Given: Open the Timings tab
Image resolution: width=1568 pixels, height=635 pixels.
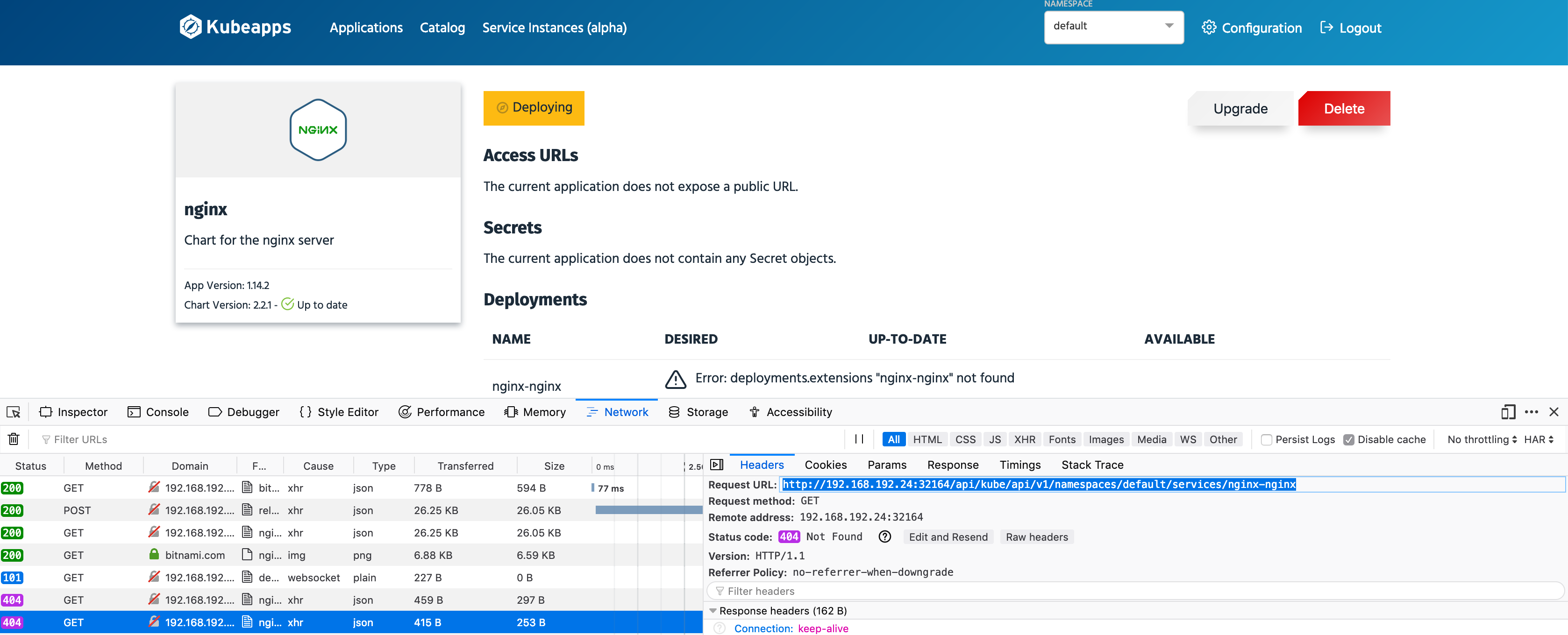Looking at the screenshot, I should click(x=1019, y=465).
